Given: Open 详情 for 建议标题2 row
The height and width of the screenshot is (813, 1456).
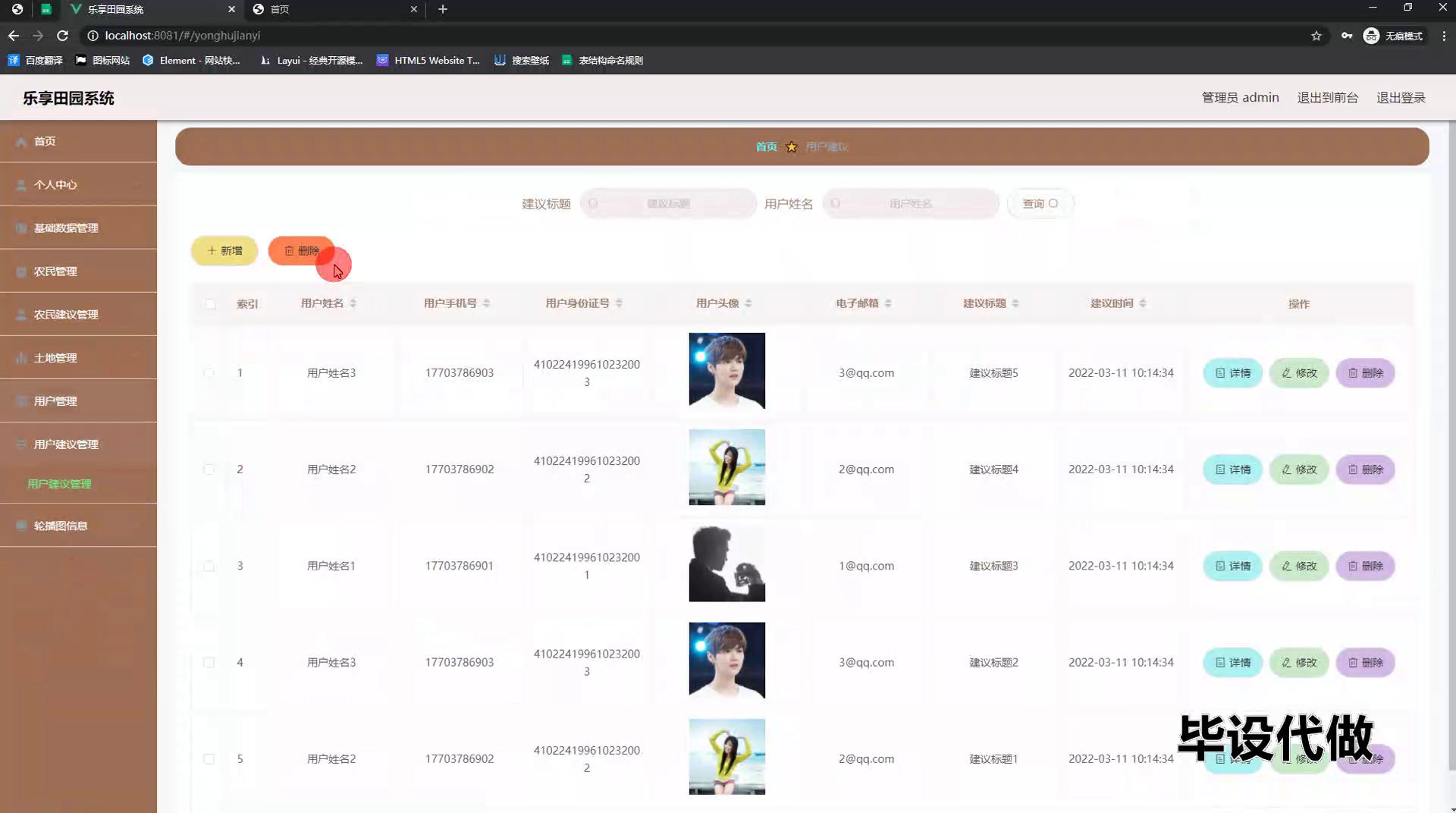Looking at the screenshot, I should pyautogui.click(x=1233, y=662).
